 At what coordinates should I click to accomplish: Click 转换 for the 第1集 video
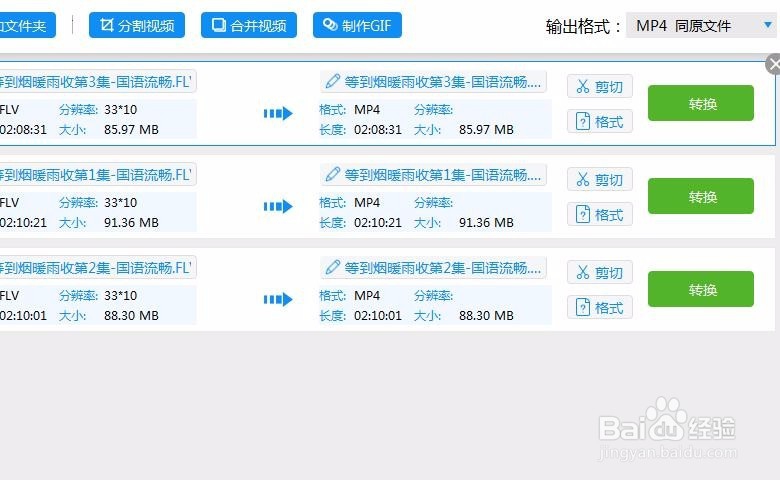point(700,196)
